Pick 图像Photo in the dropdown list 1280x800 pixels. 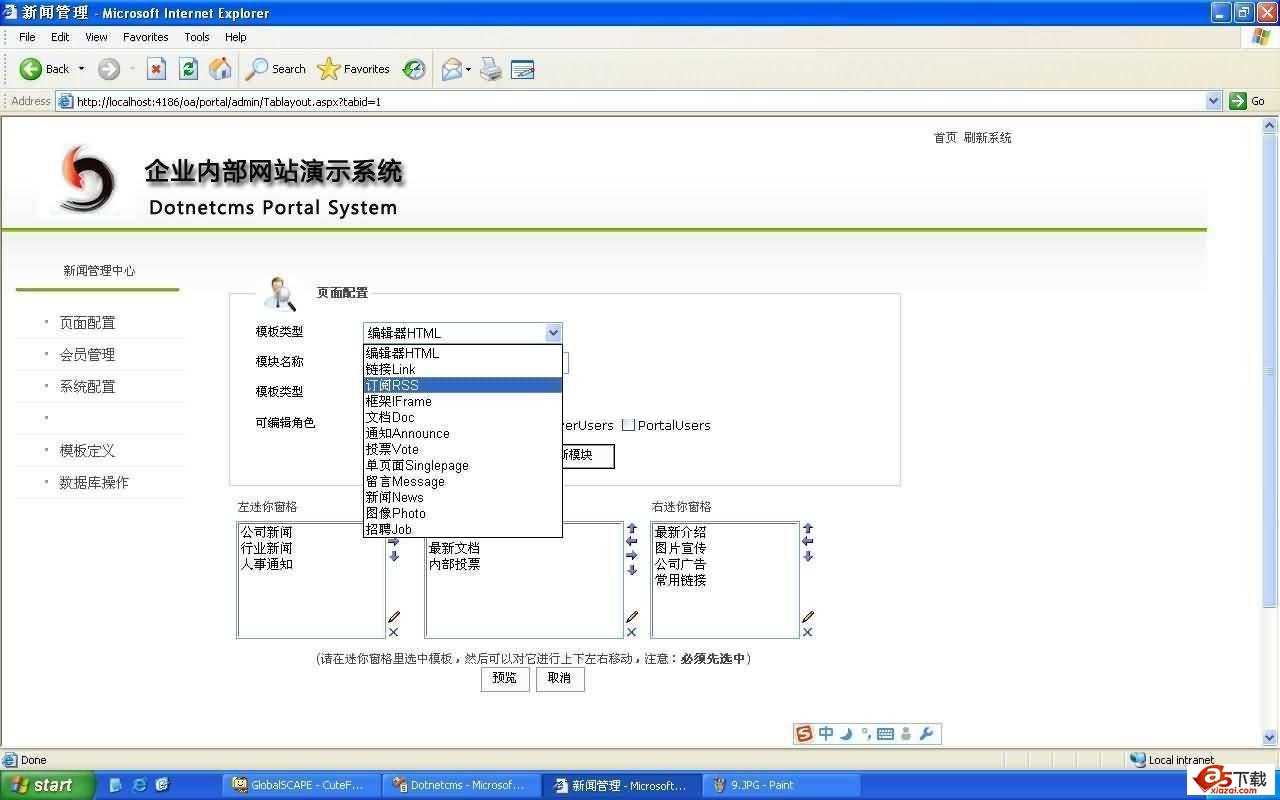(462, 513)
